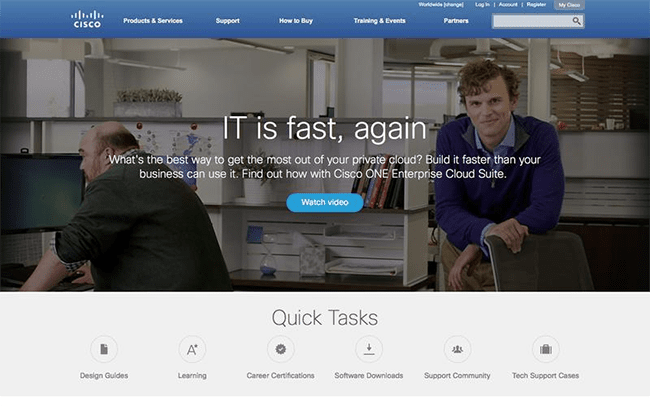Click the Tech Support Cases label
Viewport: 650px width, 406px height.
(546, 376)
